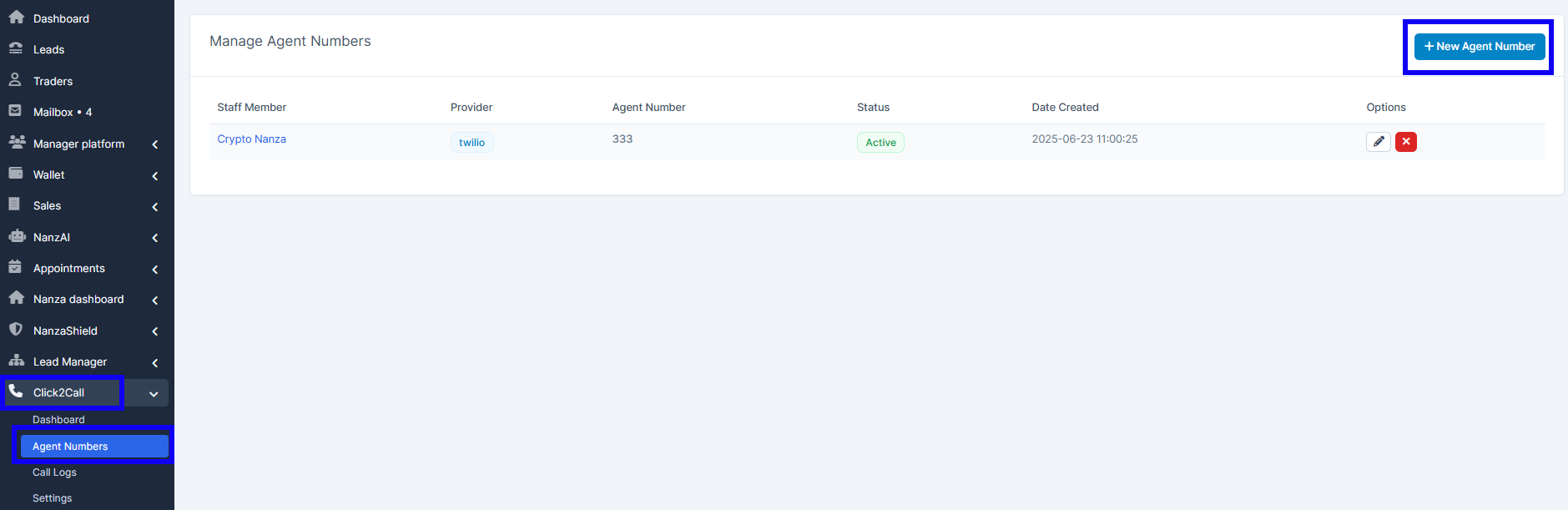Click the Mailbox envelope icon
This screenshot has width=1568, height=510.
15,111
